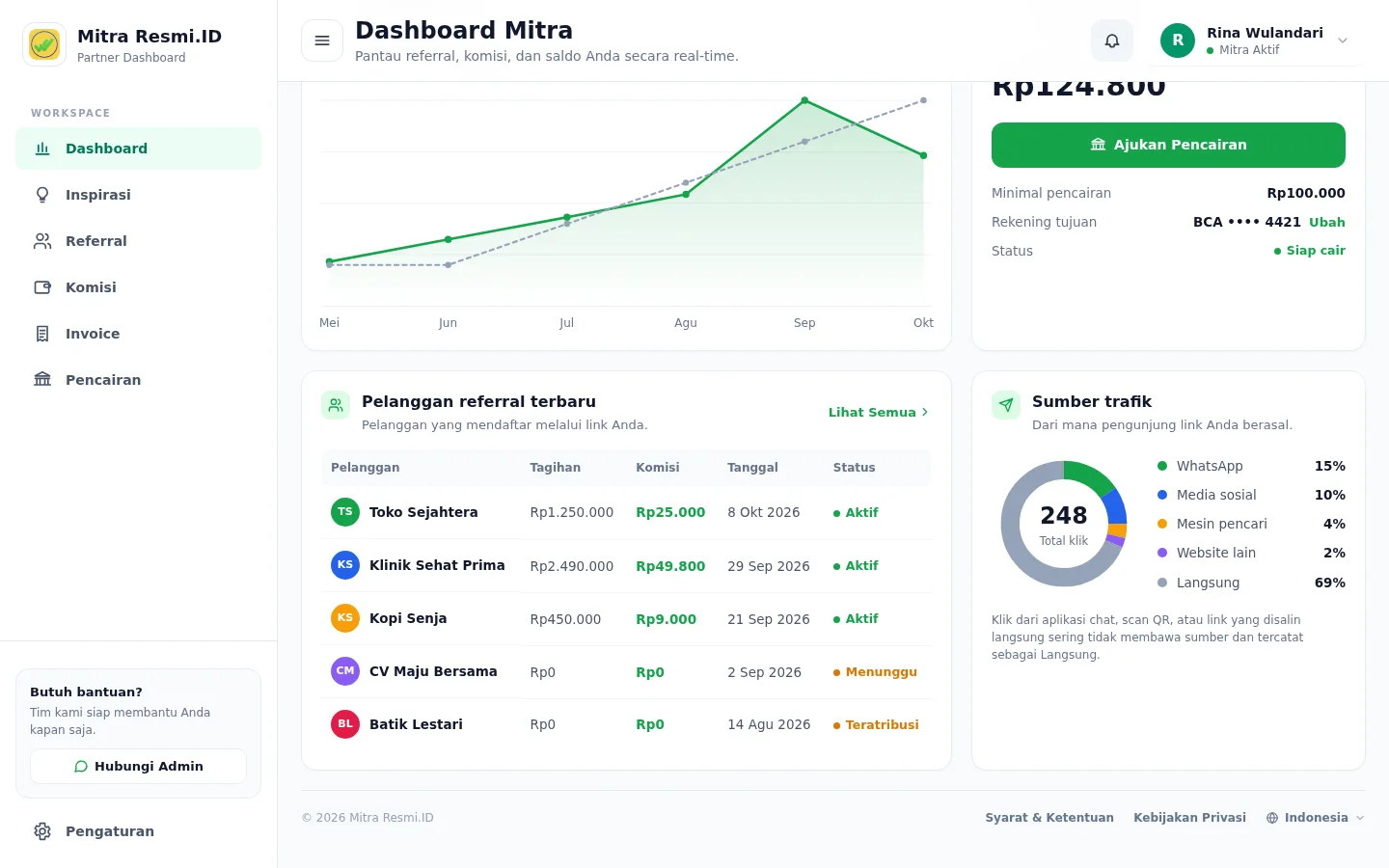Open the Referral sidebar menu item
This screenshot has height=868, width=1389.
point(139,241)
